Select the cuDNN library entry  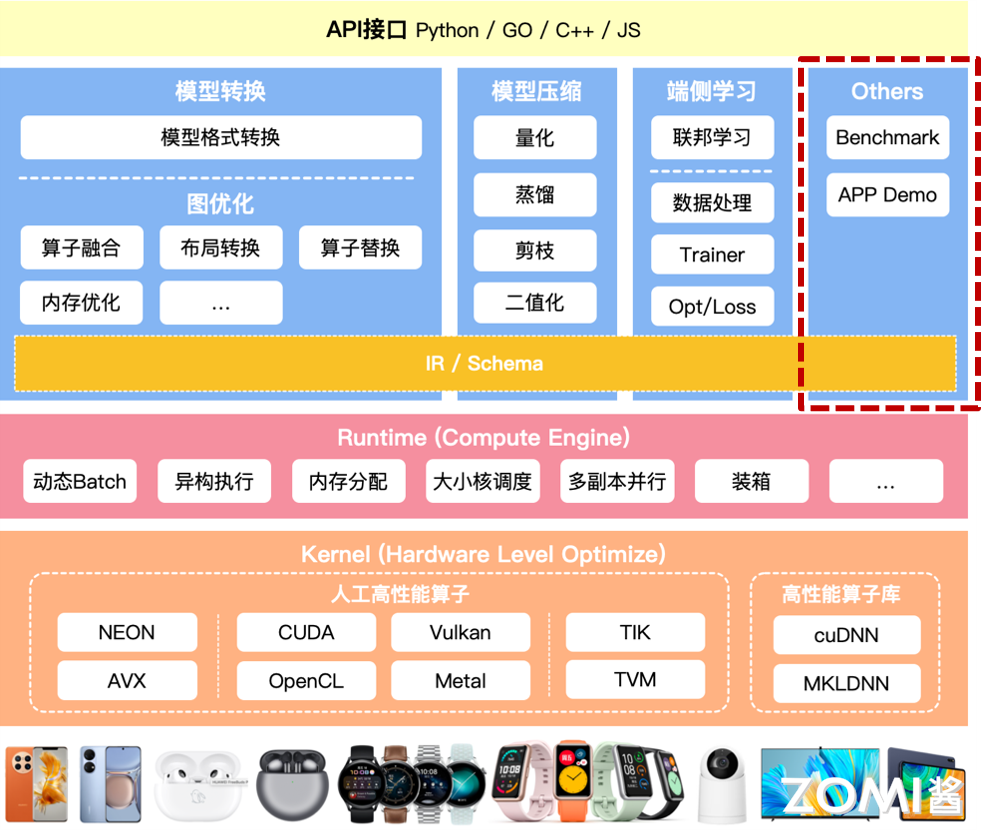[846, 635]
